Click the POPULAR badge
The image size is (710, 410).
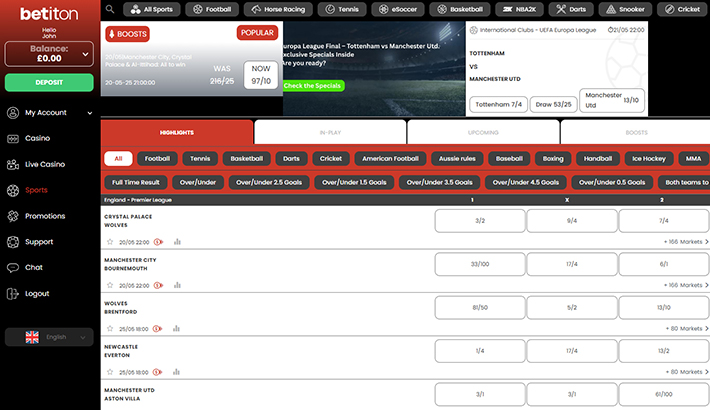click(x=257, y=33)
